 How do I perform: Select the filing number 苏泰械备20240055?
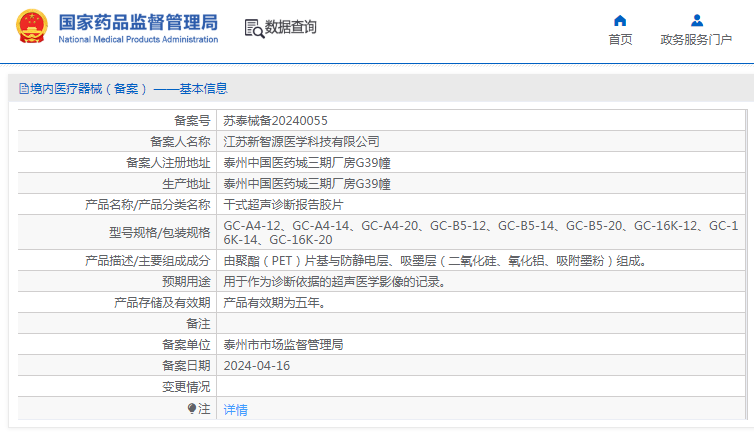click(276, 121)
